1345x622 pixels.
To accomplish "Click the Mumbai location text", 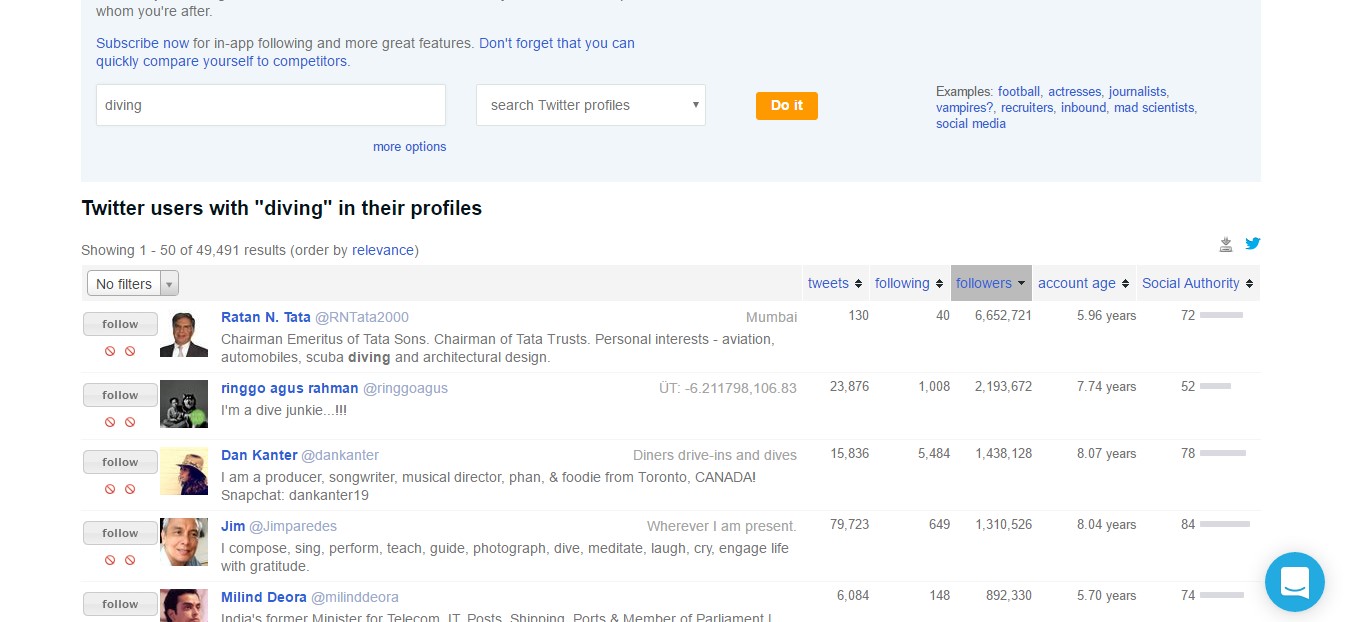I will (772, 317).
